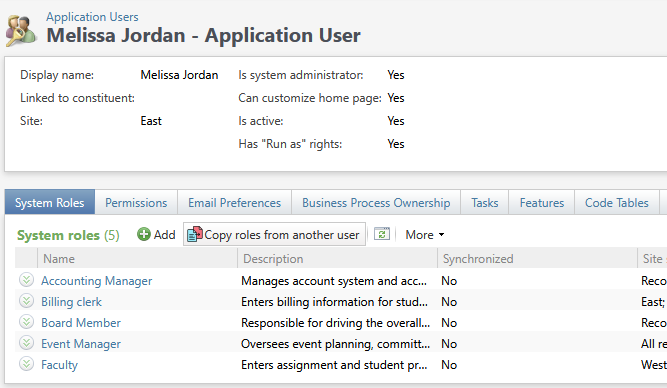
Task: Click the Copy roles document icon
Action: coord(195,234)
